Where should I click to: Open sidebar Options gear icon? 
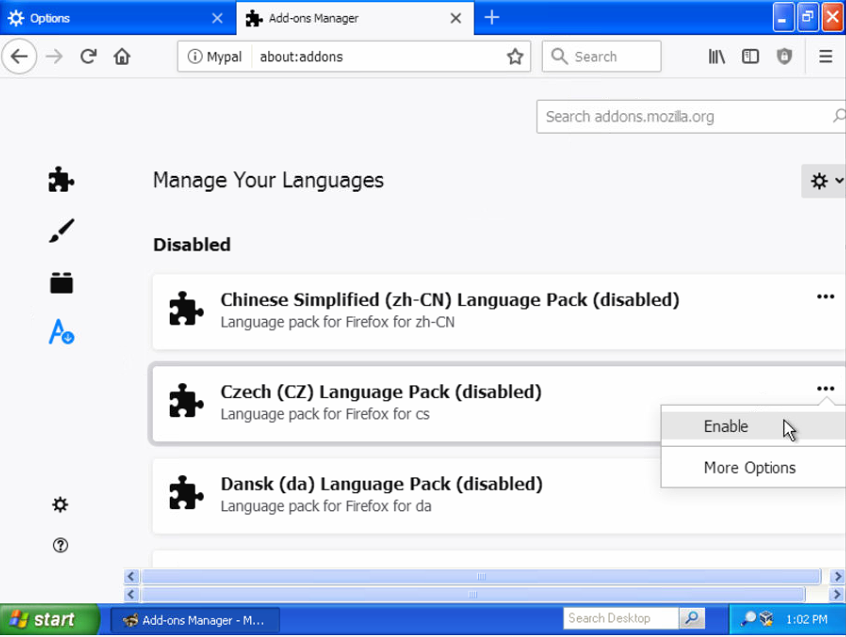(60, 505)
